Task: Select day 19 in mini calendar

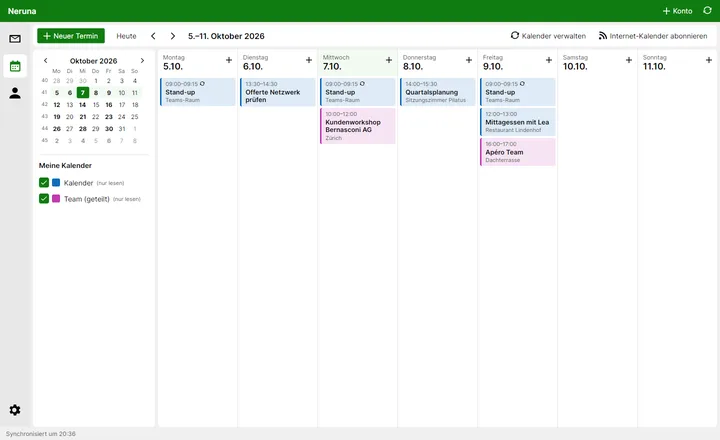Action: click(x=56, y=117)
